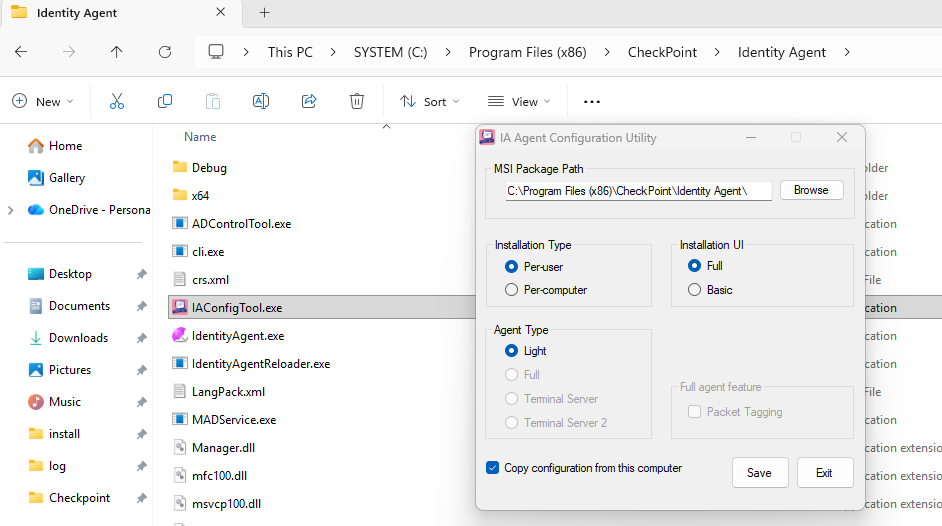Go up one folder level
The width and height of the screenshot is (942, 526).
[117, 52]
